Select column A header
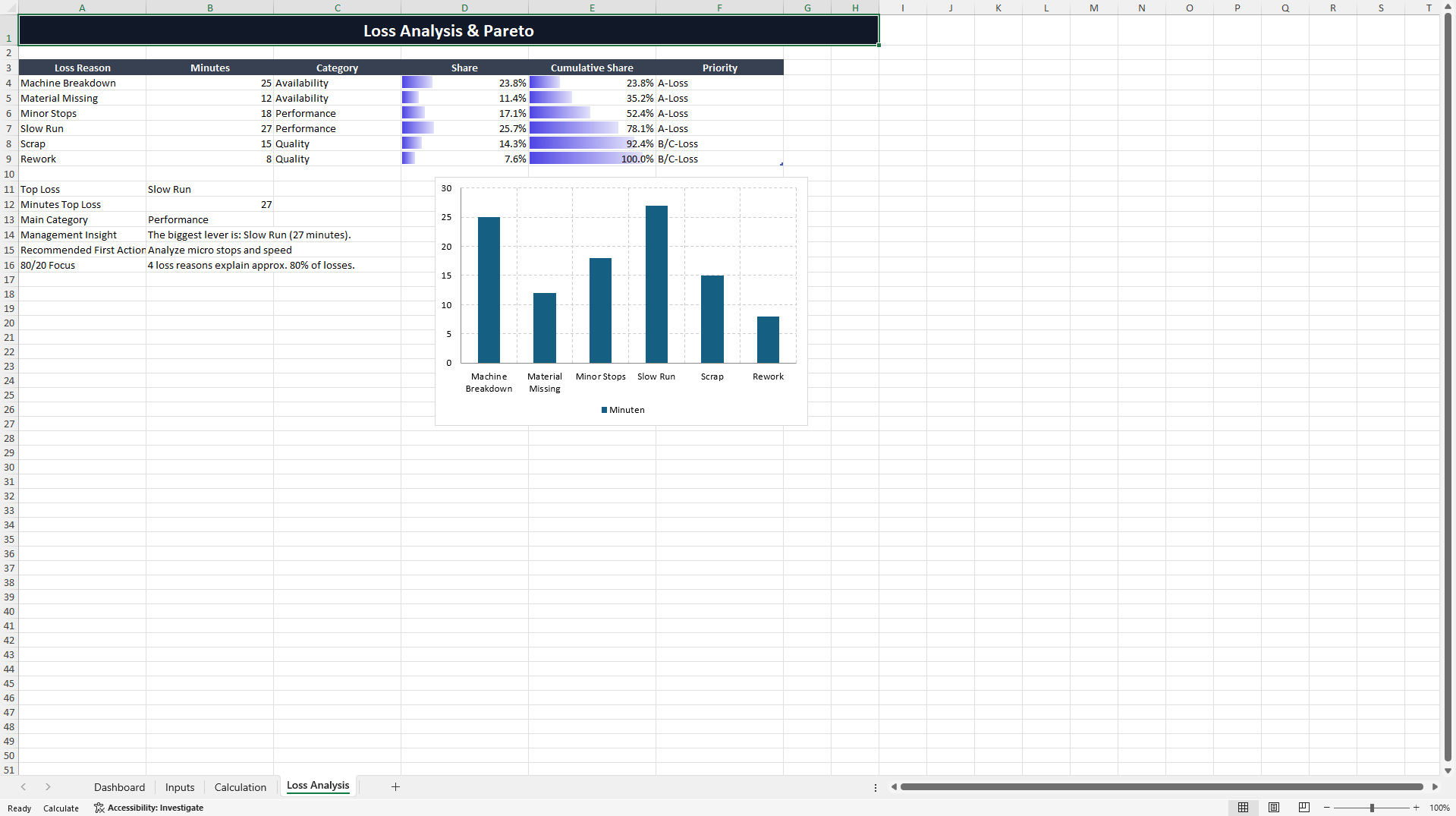This screenshot has width=1456, height=816. click(82, 8)
